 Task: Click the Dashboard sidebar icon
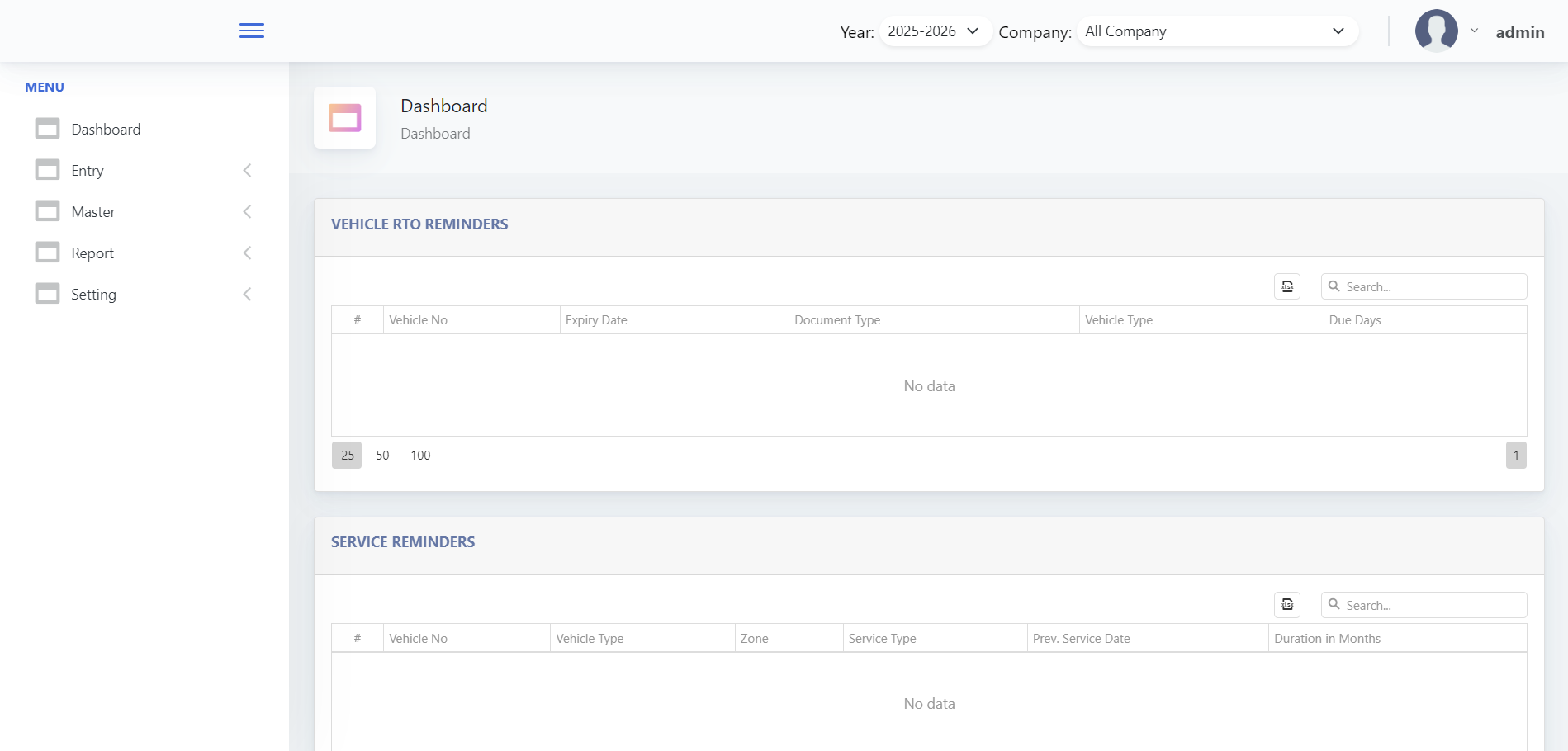point(47,129)
